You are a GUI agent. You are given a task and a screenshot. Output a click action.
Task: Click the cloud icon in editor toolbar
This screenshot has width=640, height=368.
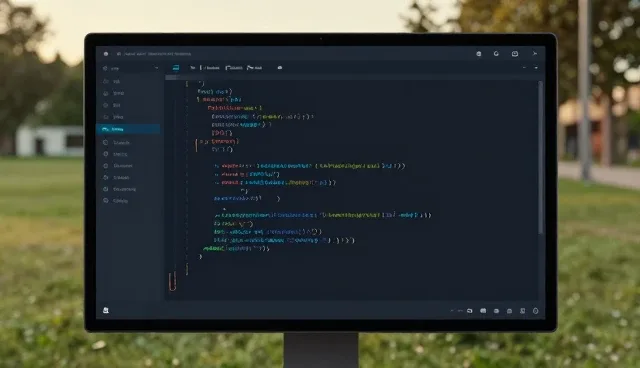pyautogui.click(x=280, y=68)
